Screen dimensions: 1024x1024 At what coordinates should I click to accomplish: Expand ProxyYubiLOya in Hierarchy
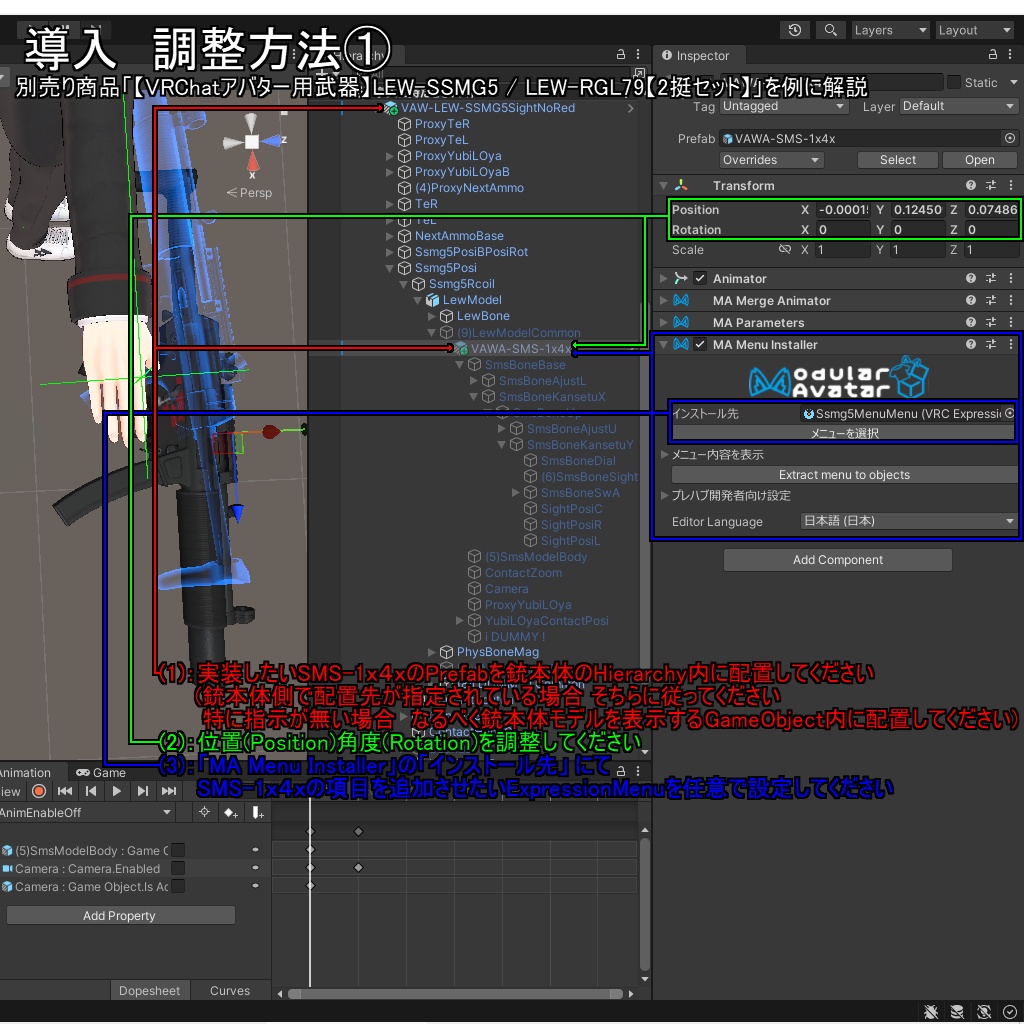tap(390, 156)
